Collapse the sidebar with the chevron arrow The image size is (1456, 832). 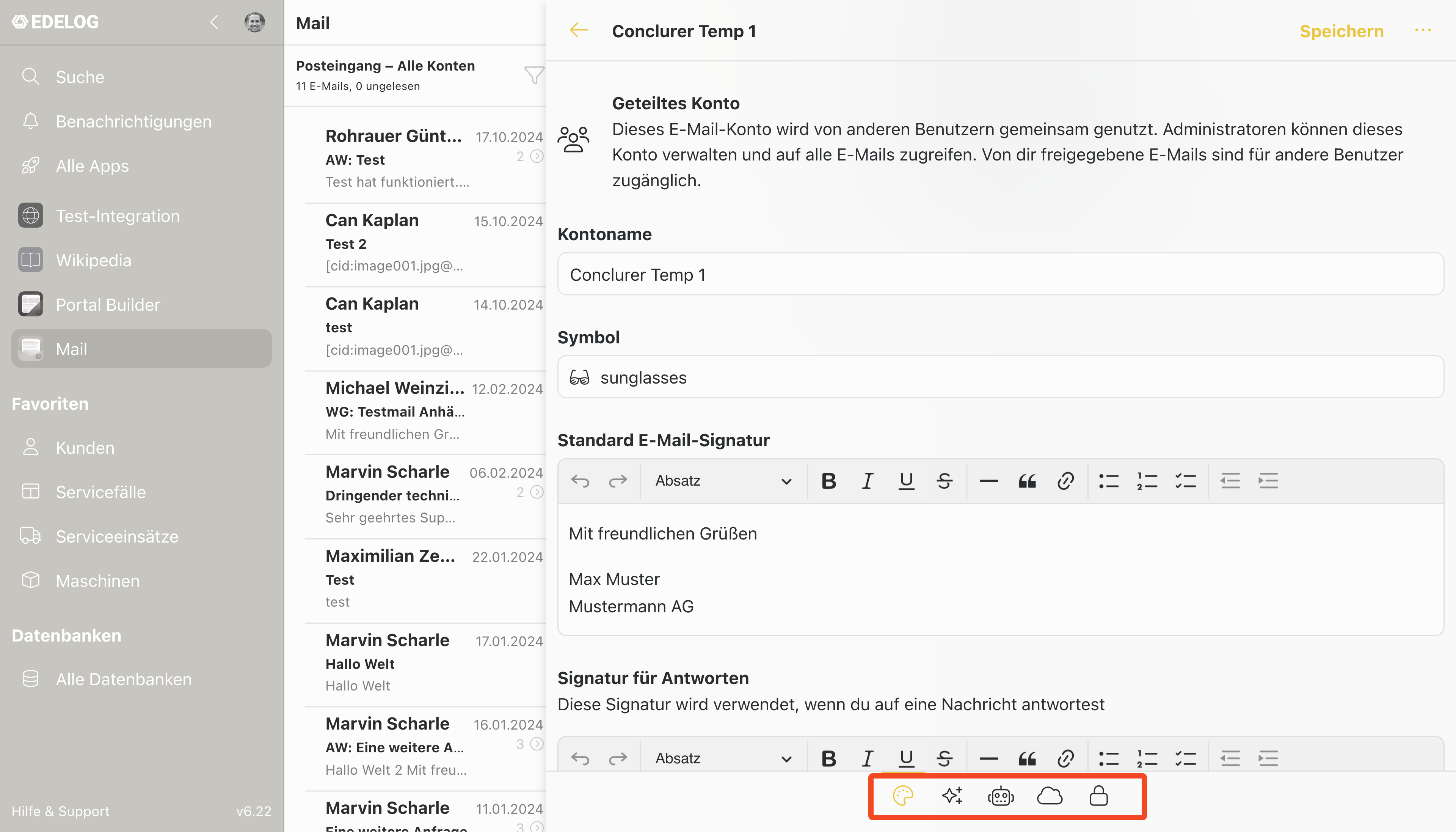pos(213,22)
